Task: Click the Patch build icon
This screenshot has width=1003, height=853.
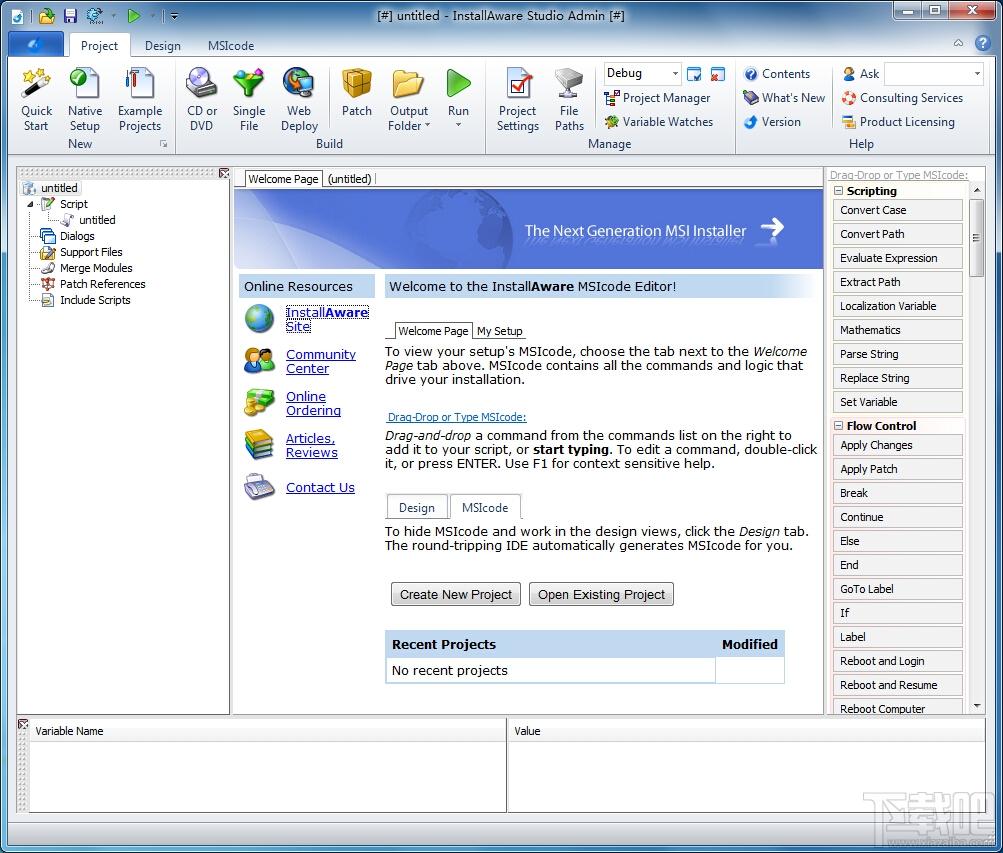Action: (x=356, y=93)
